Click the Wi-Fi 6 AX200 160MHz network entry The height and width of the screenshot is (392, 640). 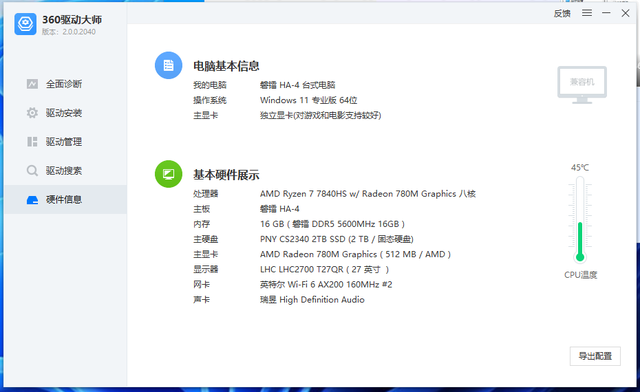click(x=326, y=284)
